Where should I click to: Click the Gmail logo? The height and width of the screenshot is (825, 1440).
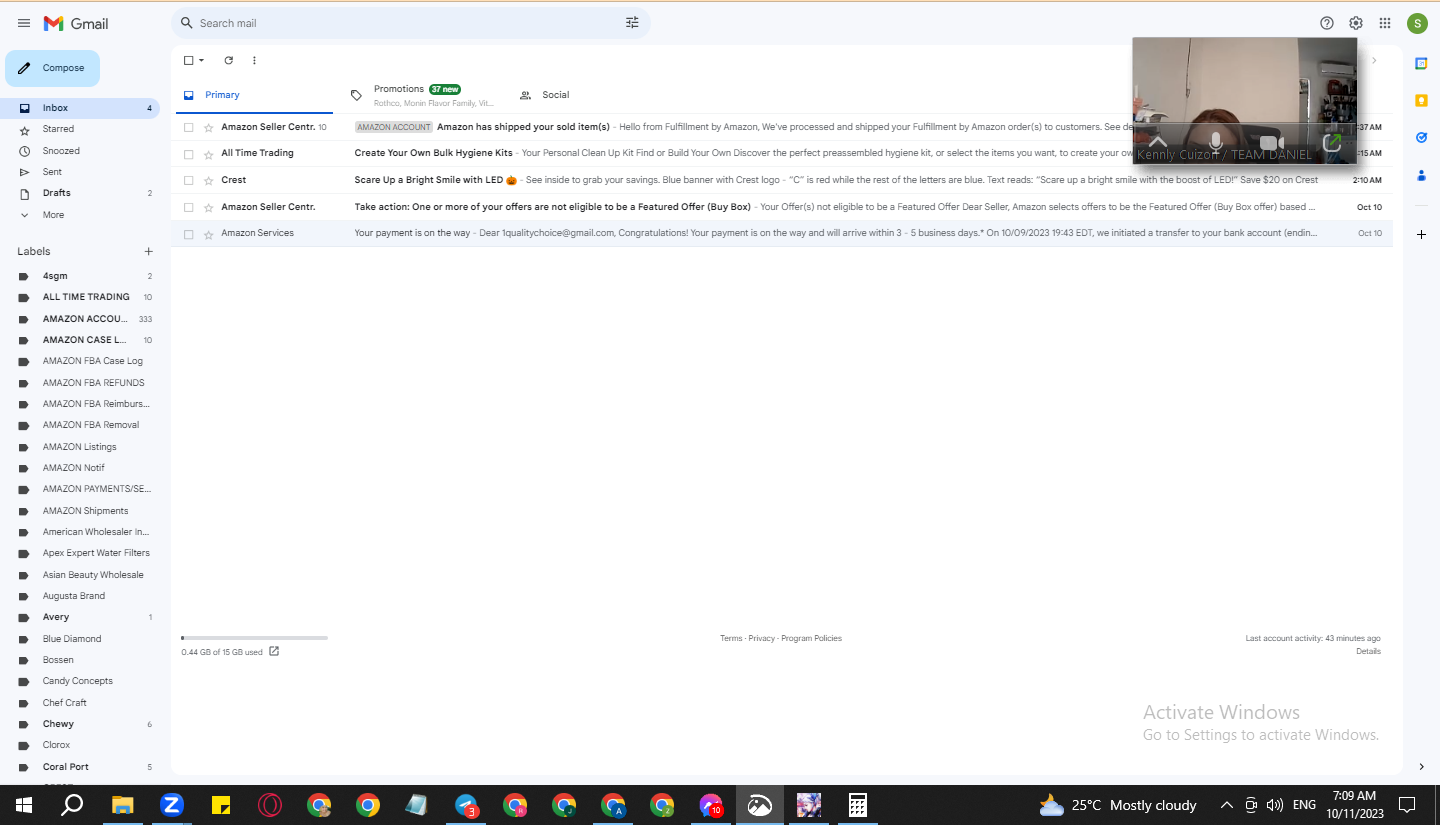click(x=76, y=23)
